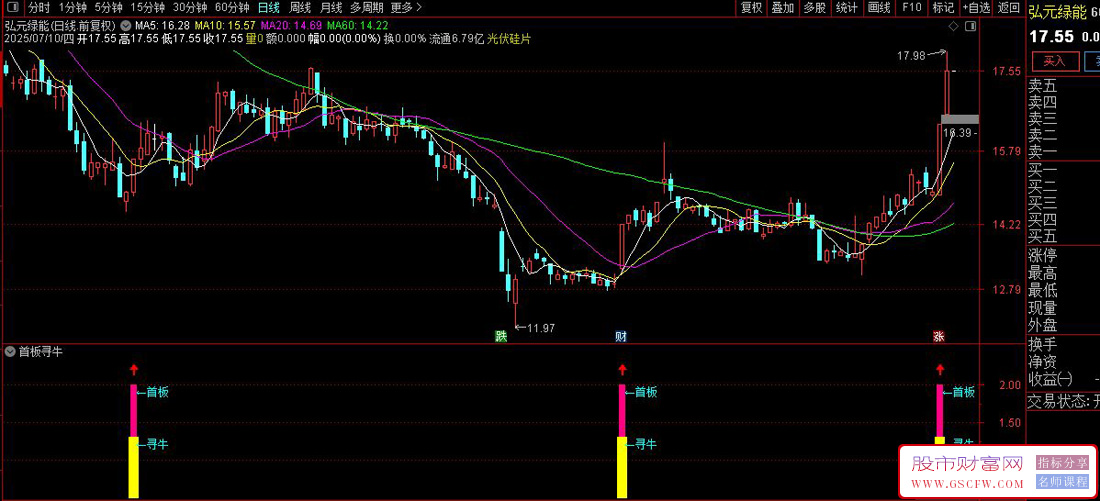Click the 11.97 low price annotation

point(540,328)
